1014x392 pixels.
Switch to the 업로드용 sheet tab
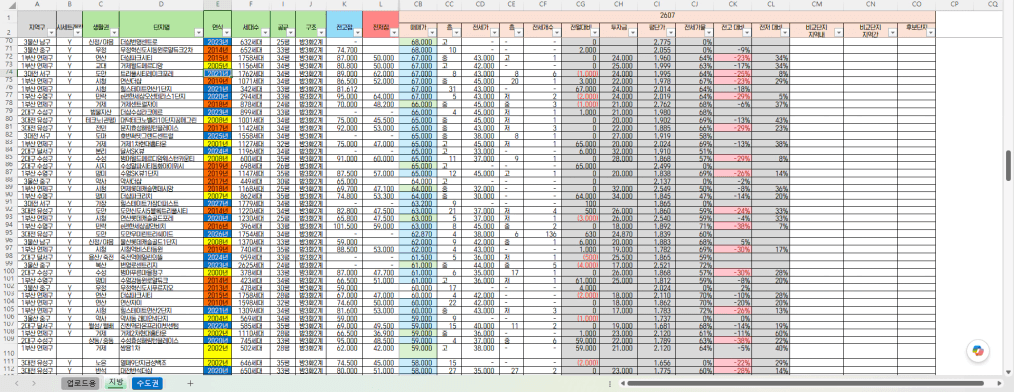point(80,384)
